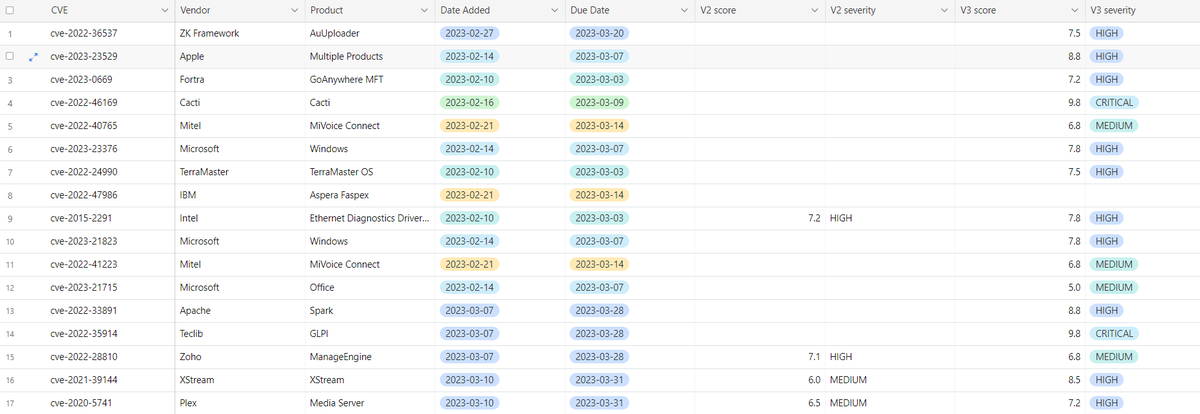Select the cve-2022-46169 cell
Screen dimensions: 1200x414
(109, 102)
